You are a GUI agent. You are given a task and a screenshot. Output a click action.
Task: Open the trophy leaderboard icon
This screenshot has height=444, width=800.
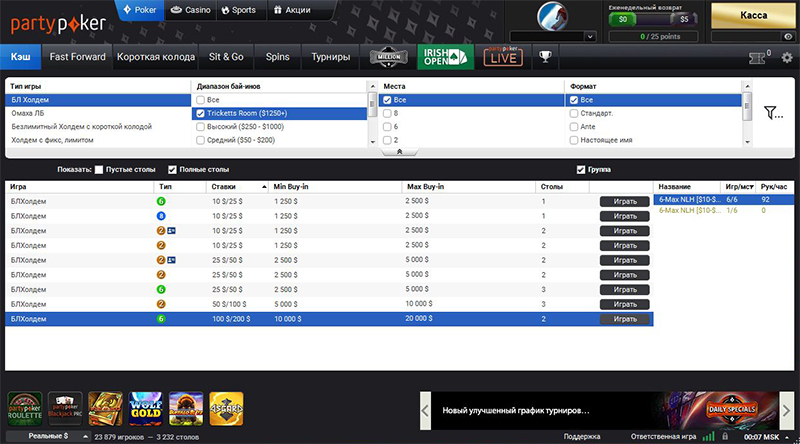(545, 57)
